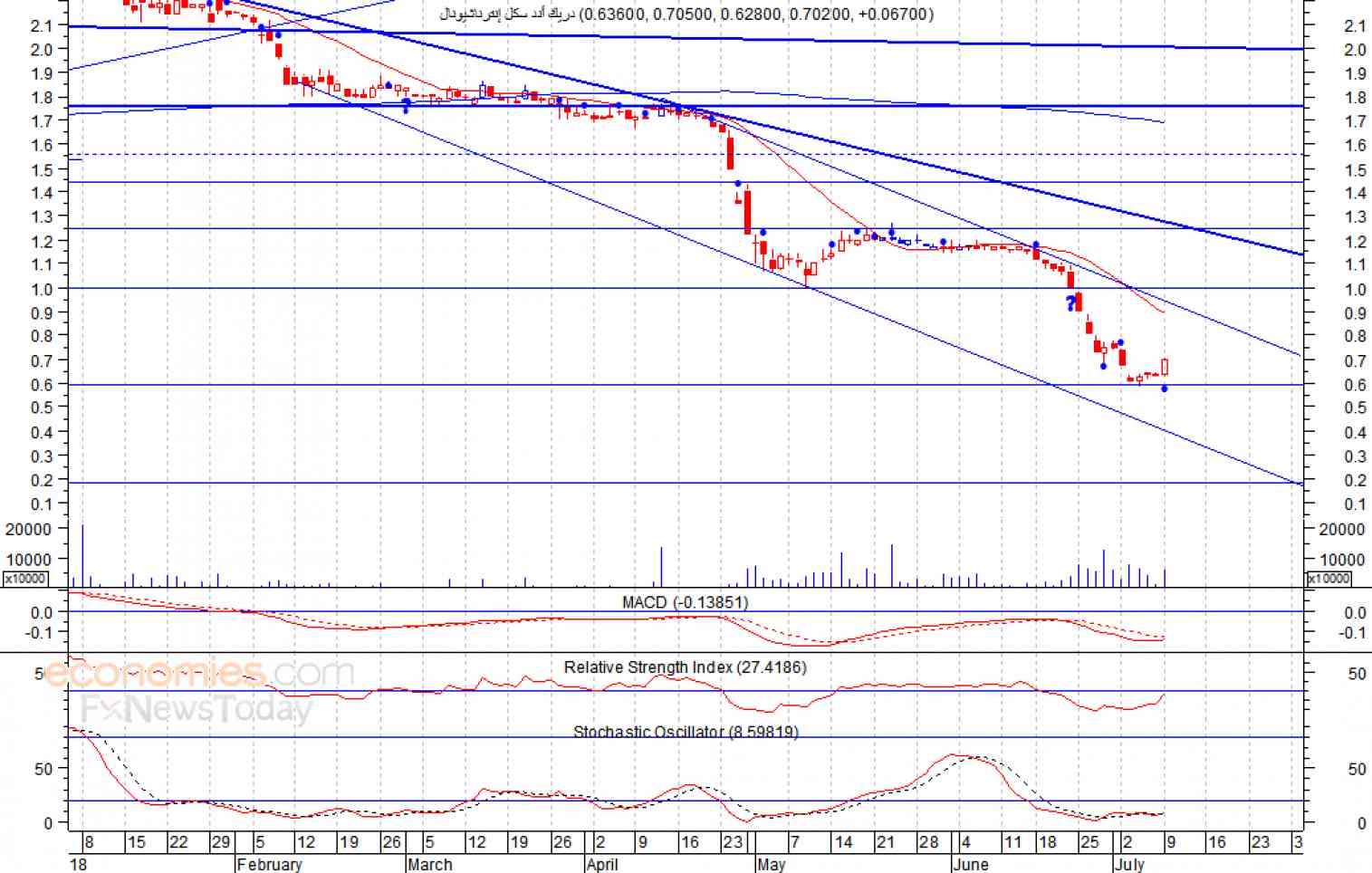Click the tallest volume bar at far left
This screenshot has height=873, width=1372.
pyautogui.click(x=82, y=555)
